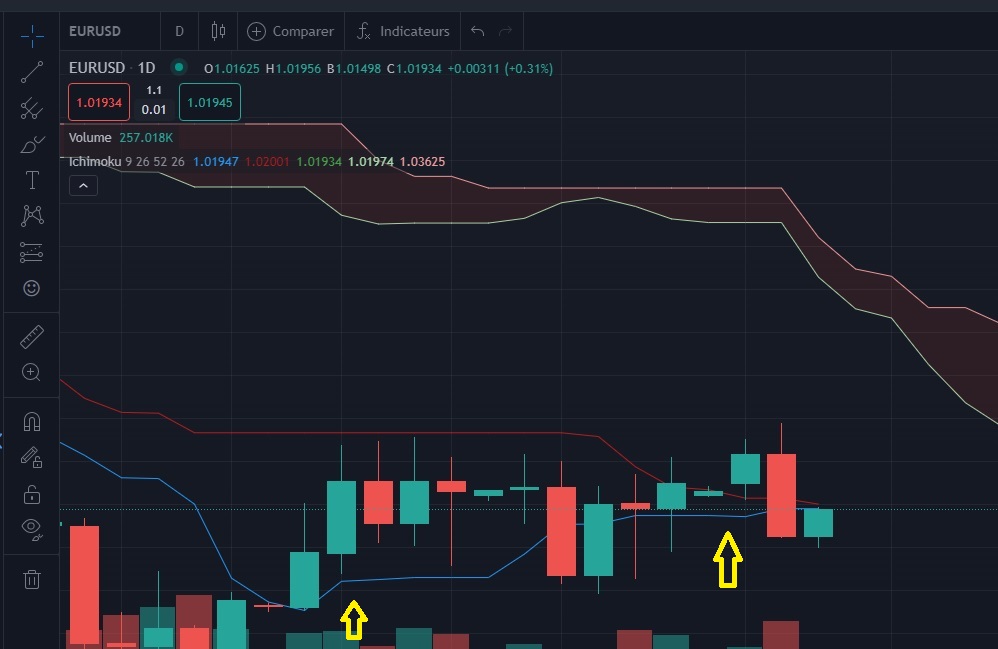Image resolution: width=998 pixels, height=649 pixels.
Task: Select the trend line drawing tool
Action: (x=31, y=72)
